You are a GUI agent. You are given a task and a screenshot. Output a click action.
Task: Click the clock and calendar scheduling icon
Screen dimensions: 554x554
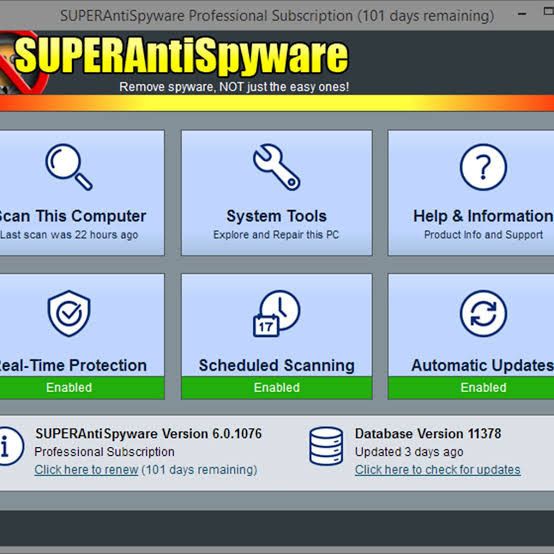[277, 313]
